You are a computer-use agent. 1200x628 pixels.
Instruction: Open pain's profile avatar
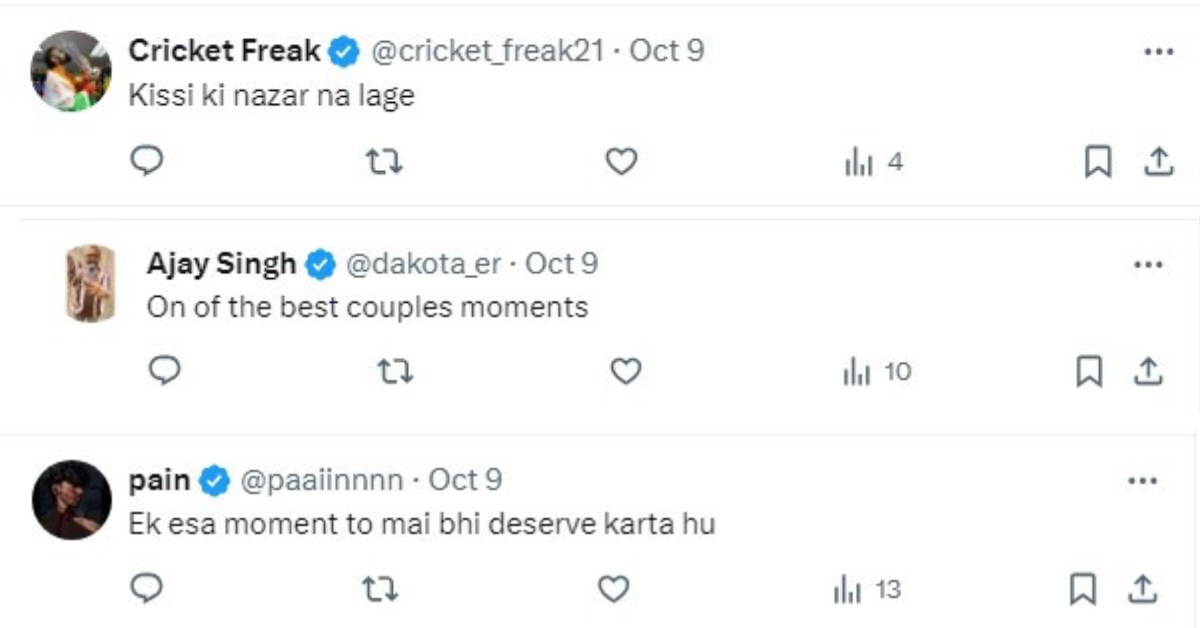tap(71, 500)
